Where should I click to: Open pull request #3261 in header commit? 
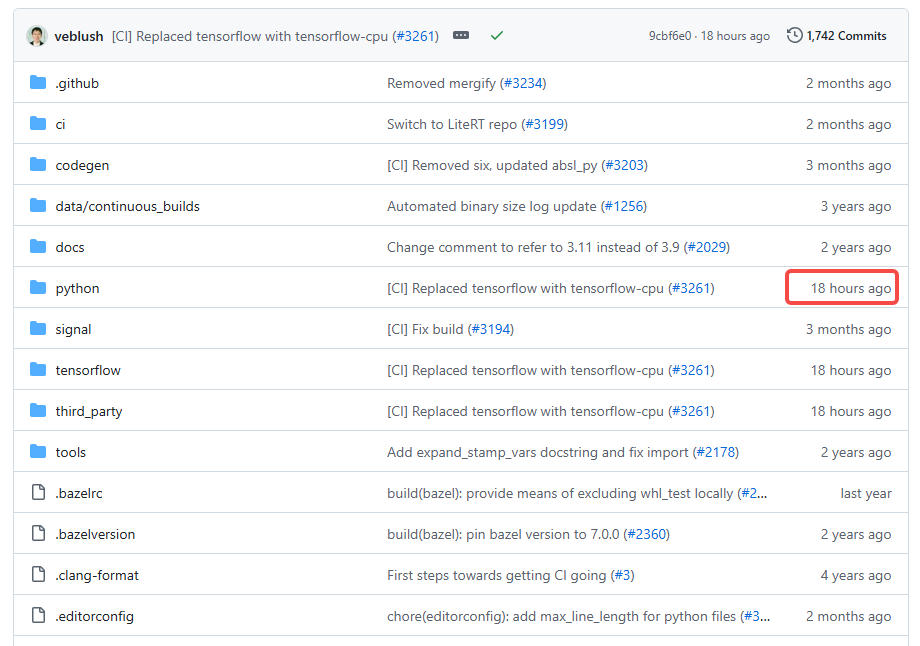click(x=415, y=36)
